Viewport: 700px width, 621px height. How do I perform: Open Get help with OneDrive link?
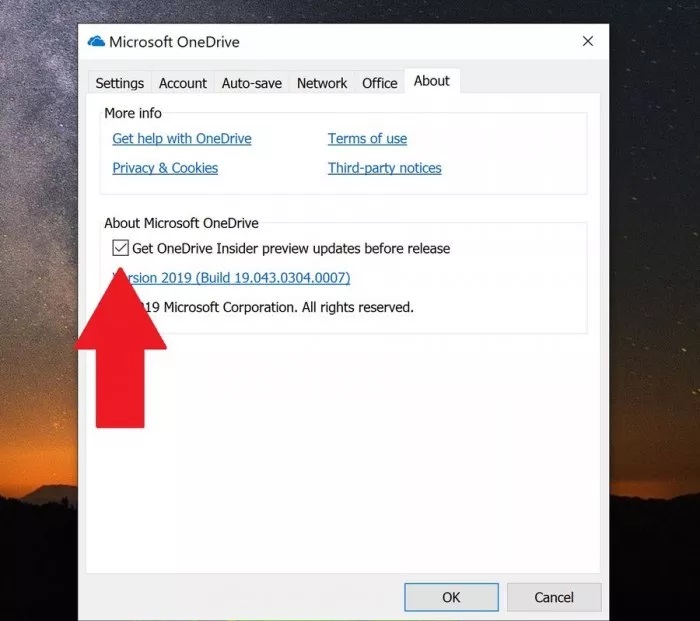(x=182, y=138)
